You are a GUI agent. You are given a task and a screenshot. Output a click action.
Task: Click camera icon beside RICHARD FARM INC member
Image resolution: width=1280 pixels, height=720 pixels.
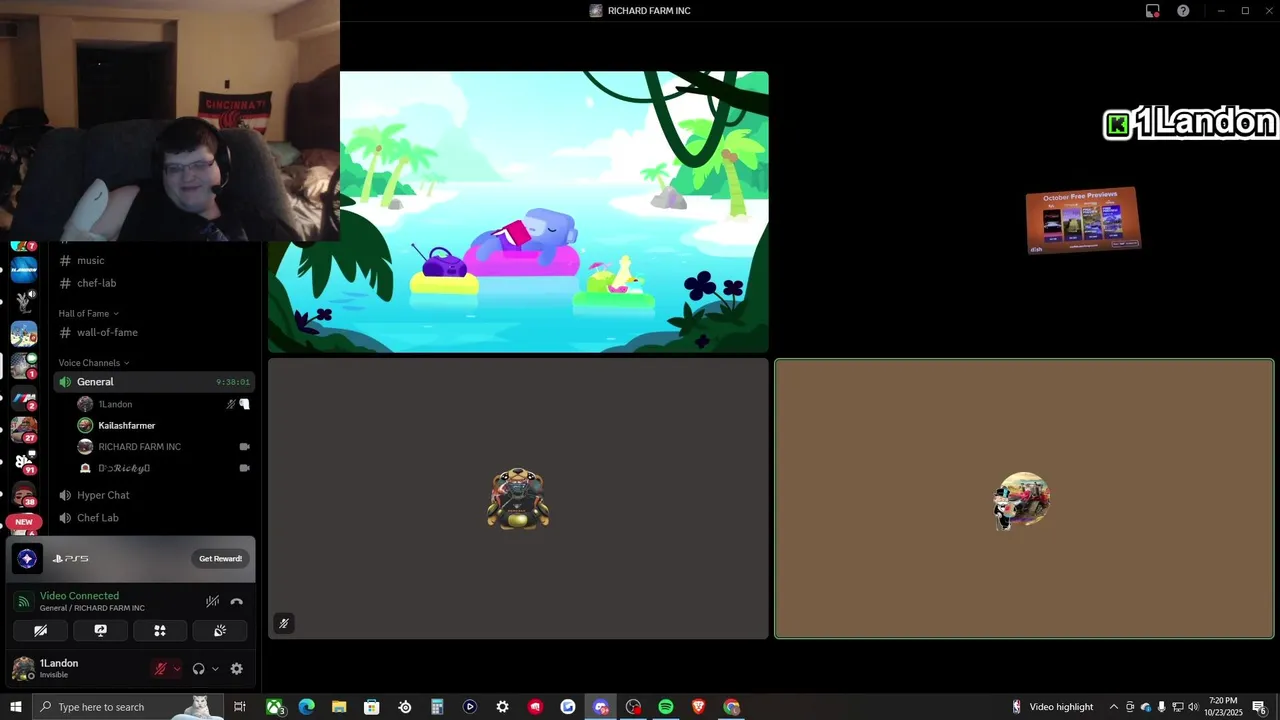(x=245, y=447)
